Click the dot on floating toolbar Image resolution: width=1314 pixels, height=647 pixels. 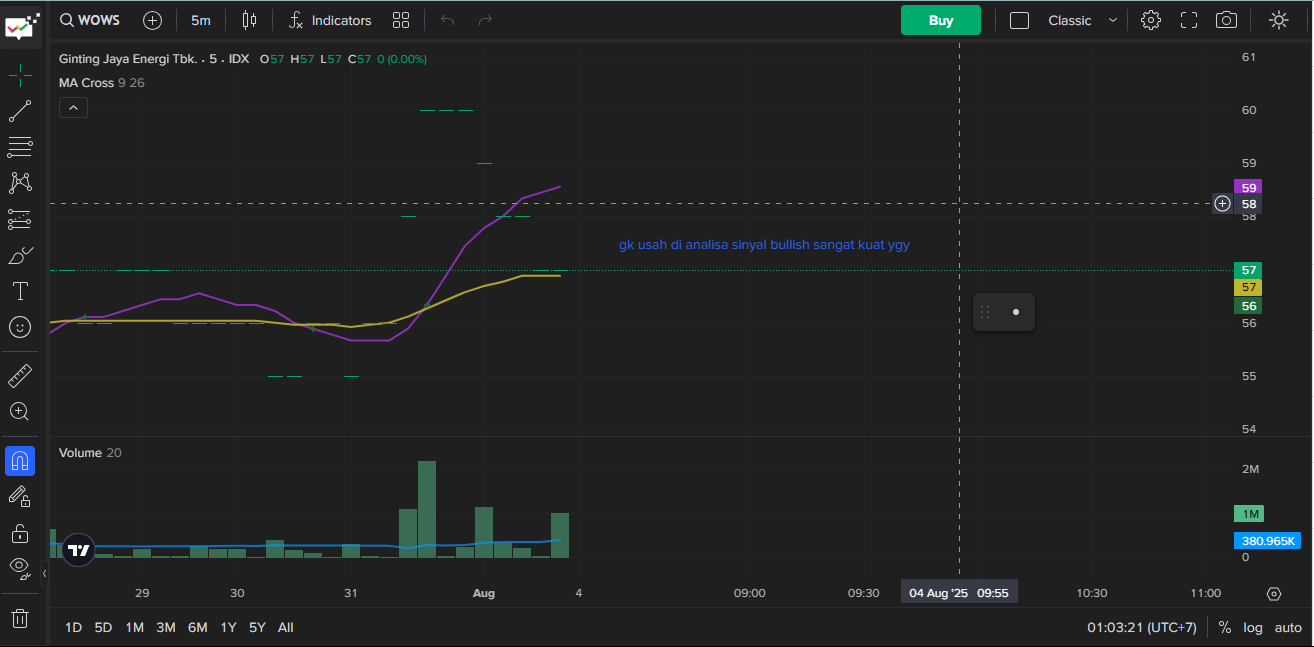pyautogui.click(x=1016, y=312)
